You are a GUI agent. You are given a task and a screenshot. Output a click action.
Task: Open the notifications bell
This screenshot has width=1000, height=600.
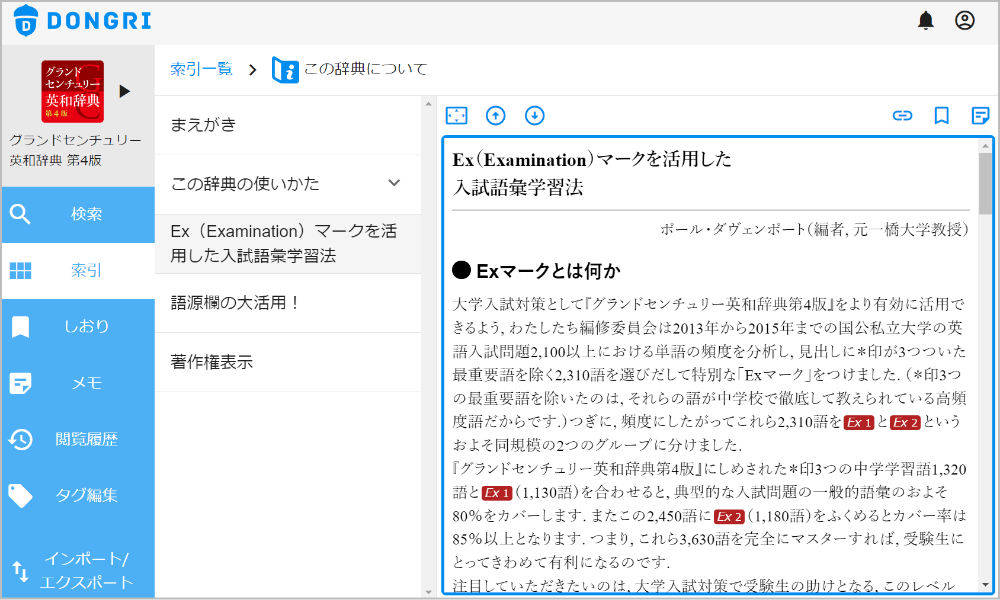[925, 20]
